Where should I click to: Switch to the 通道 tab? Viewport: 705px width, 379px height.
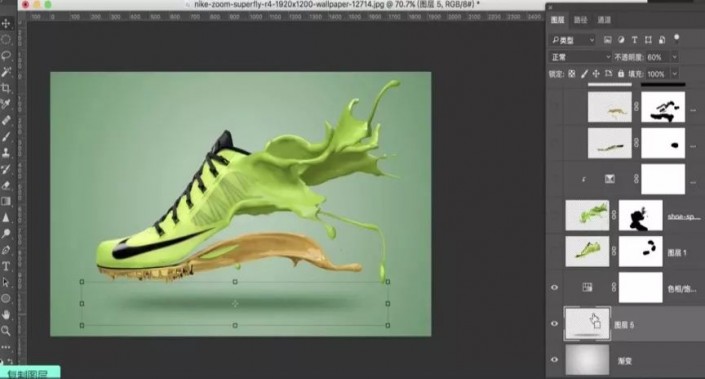click(604, 20)
